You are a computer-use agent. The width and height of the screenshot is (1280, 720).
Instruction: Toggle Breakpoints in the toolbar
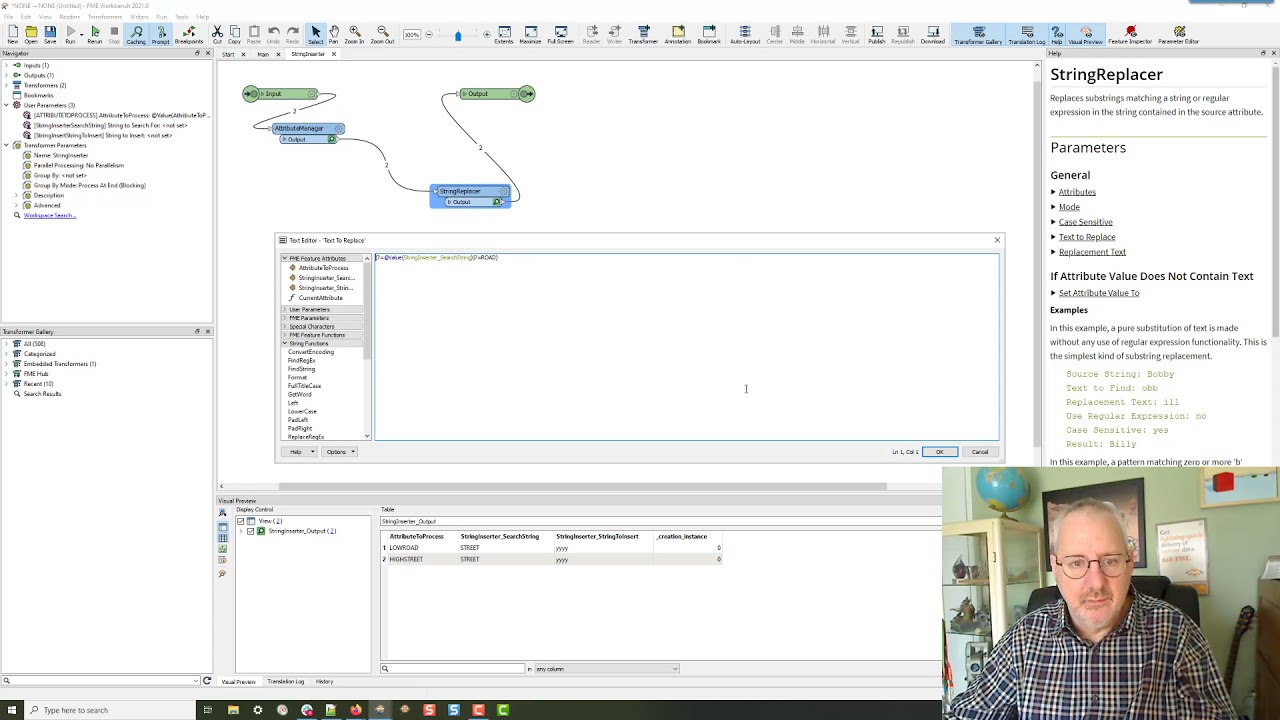tap(189, 35)
